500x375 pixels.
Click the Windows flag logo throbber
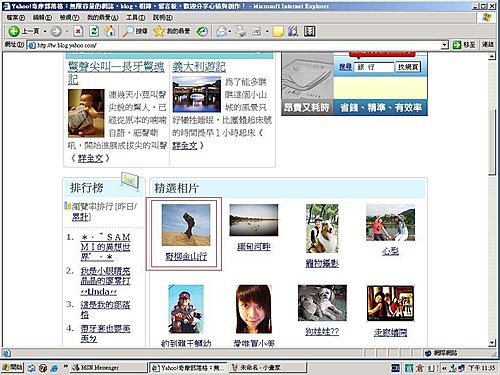(487, 18)
